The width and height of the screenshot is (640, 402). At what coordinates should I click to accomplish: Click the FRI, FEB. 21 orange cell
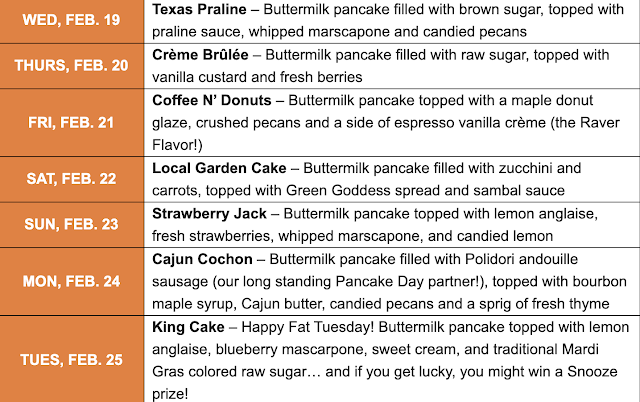[72, 122]
